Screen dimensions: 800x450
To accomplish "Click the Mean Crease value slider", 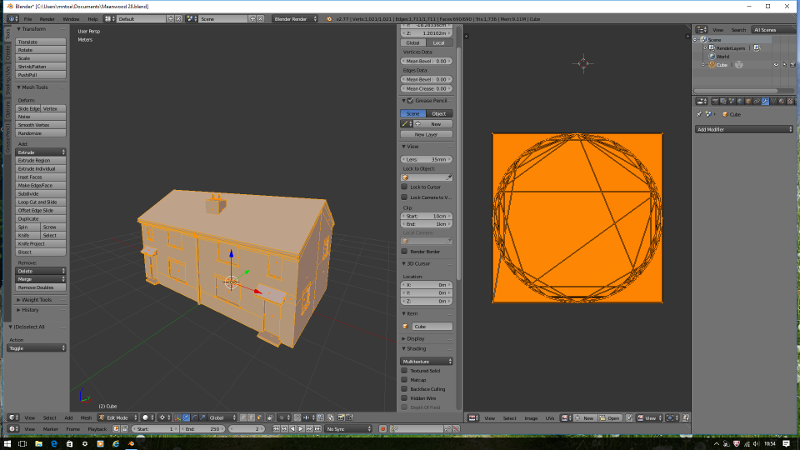I will [x=427, y=89].
